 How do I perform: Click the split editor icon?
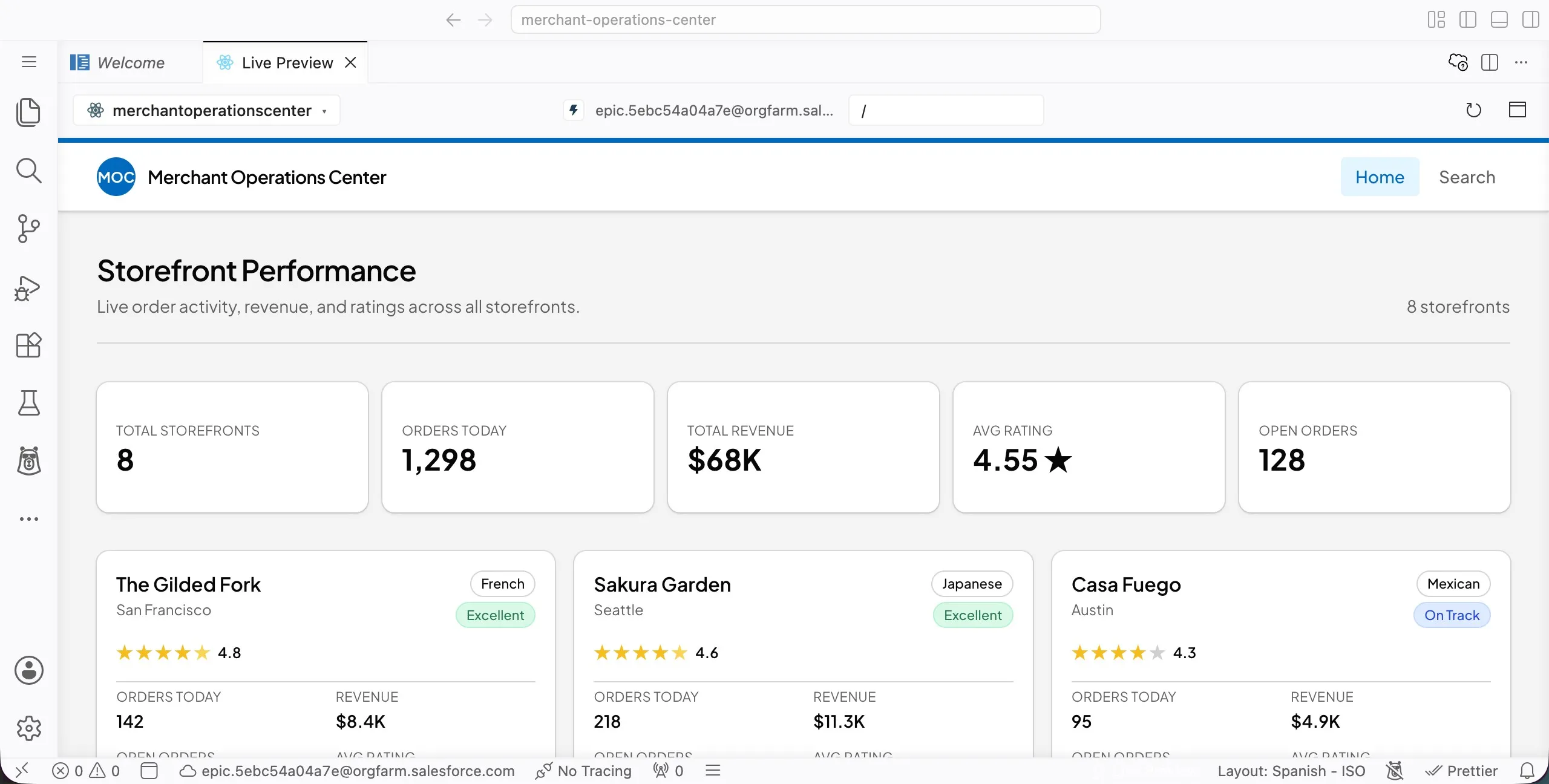click(1490, 62)
